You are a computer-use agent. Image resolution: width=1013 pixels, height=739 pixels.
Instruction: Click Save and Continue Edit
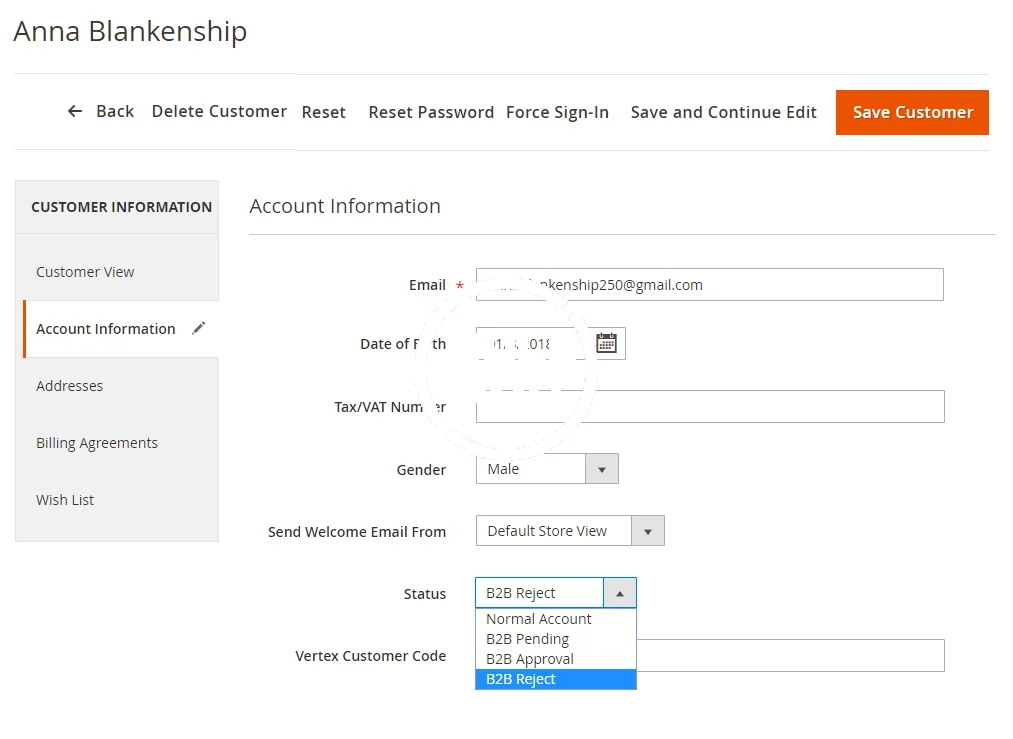[x=724, y=112]
